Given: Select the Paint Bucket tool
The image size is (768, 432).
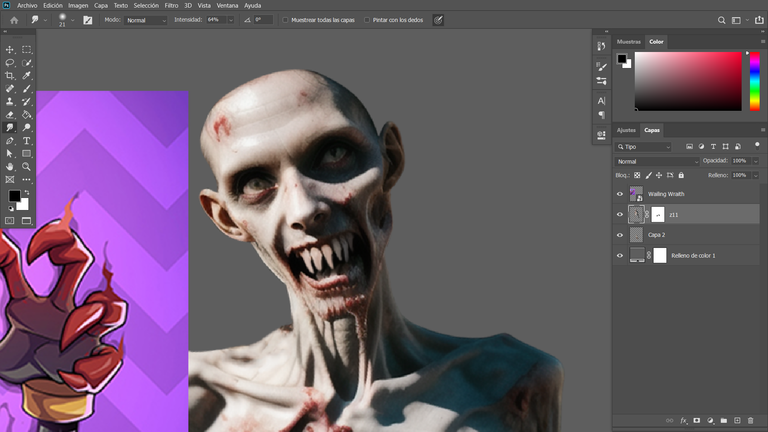Looking at the screenshot, I should point(26,115).
